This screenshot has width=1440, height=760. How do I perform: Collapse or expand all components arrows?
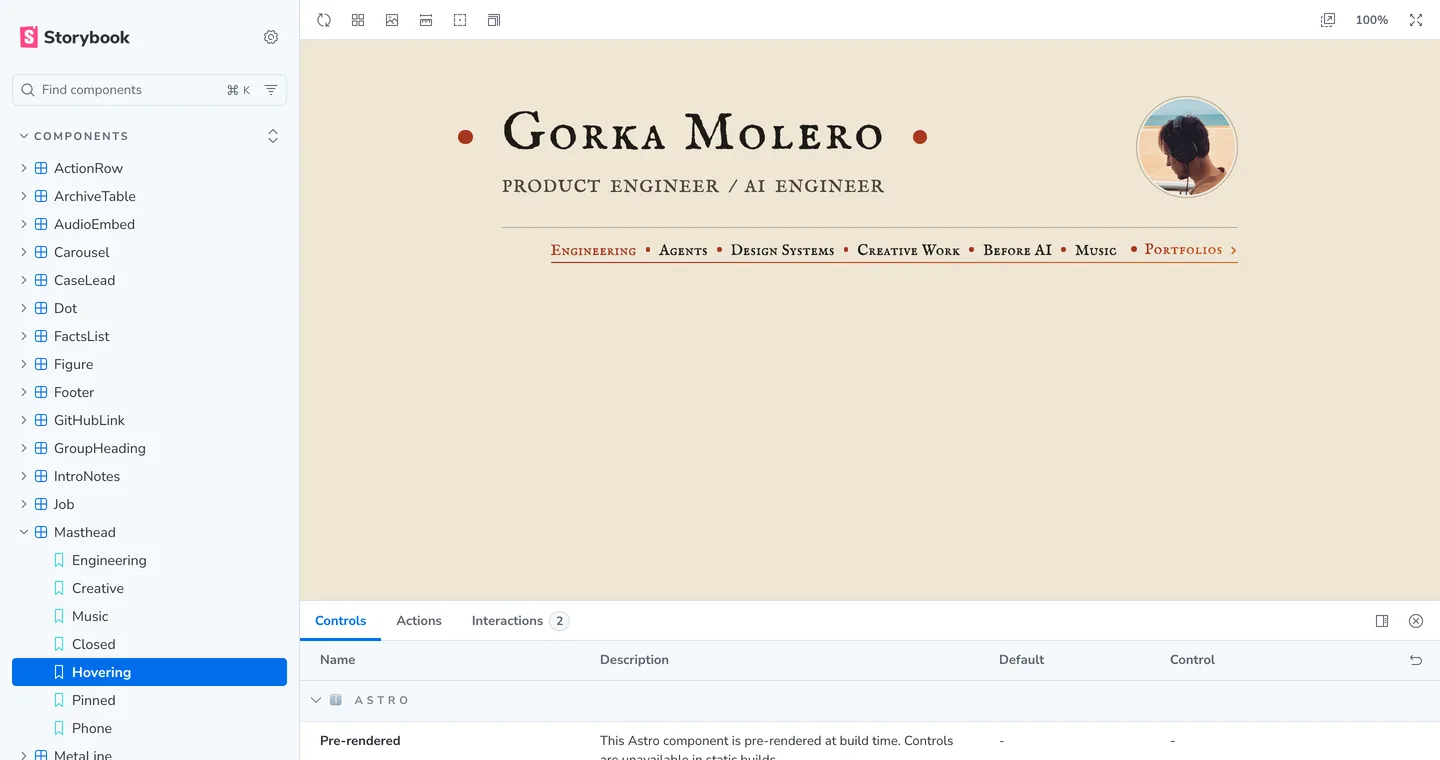[x=273, y=136]
